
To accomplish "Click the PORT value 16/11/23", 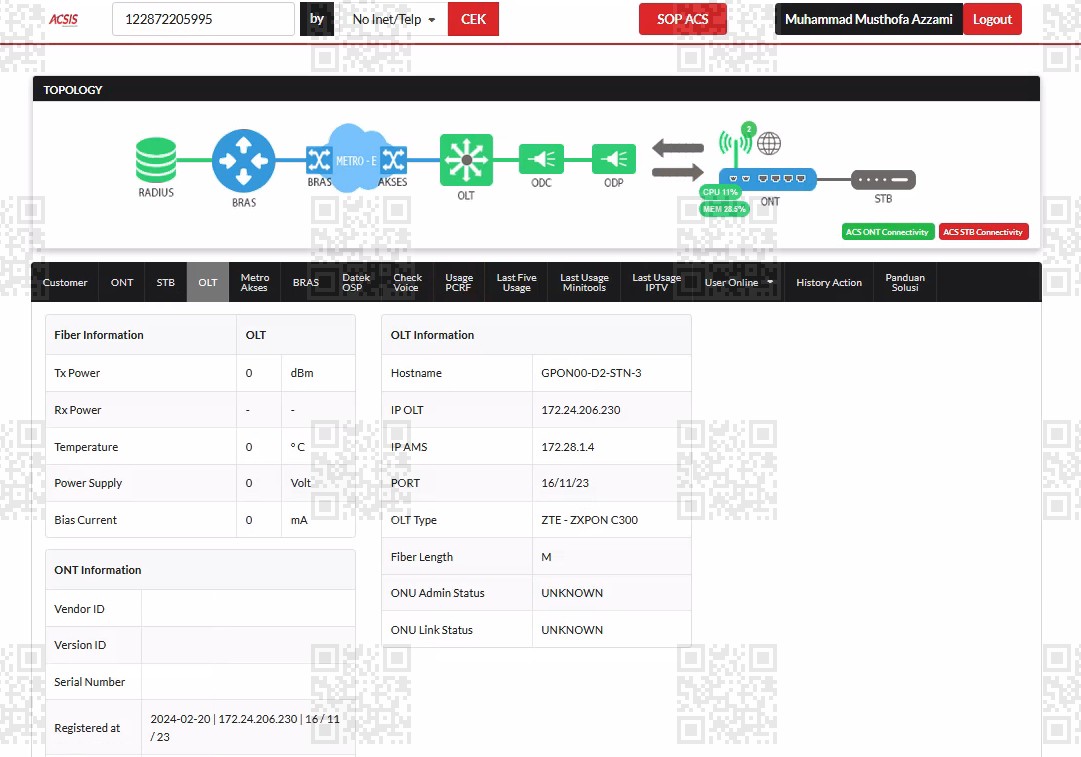I will coord(565,483).
